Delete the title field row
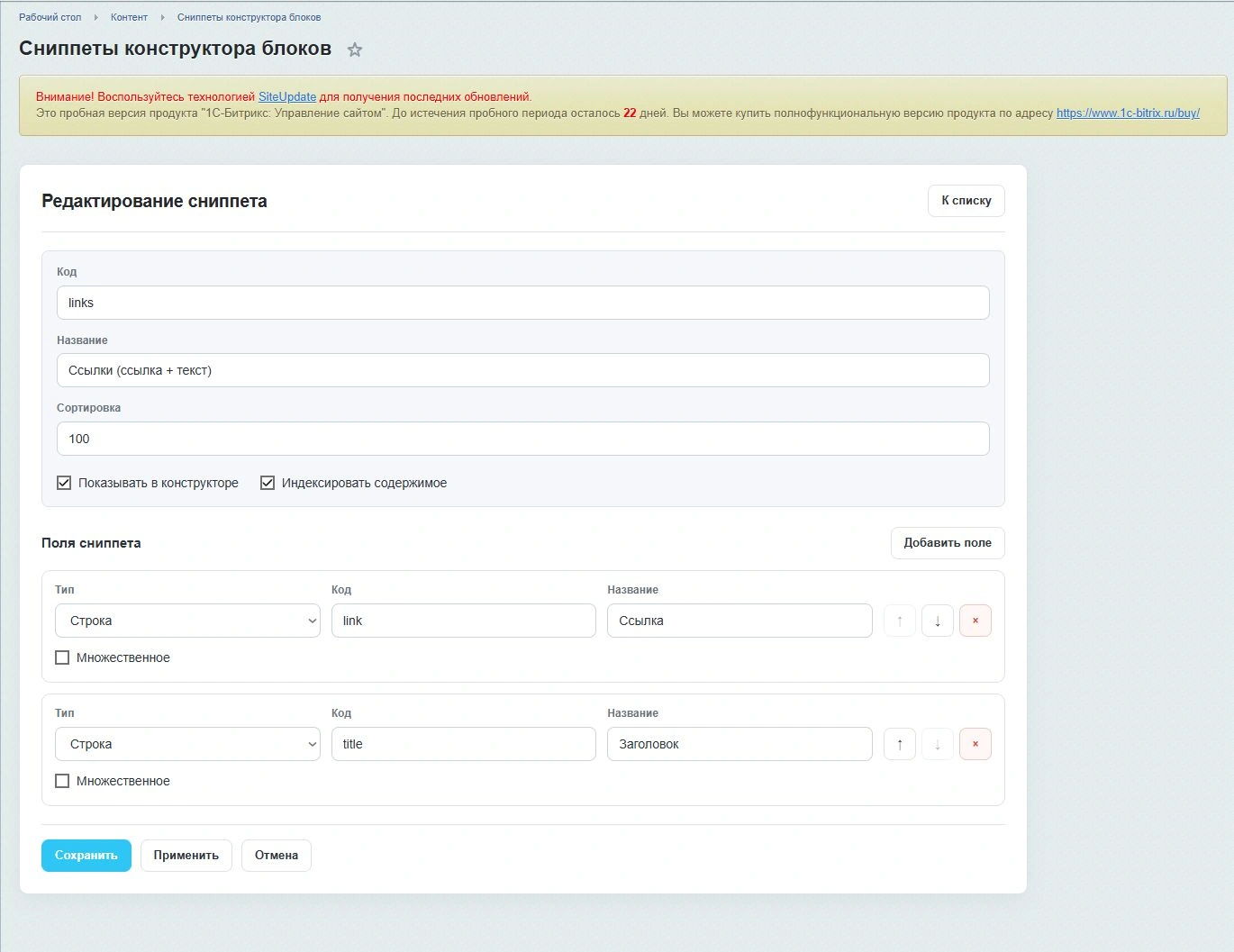Viewport: 1234px width, 952px height. tap(975, 744)
